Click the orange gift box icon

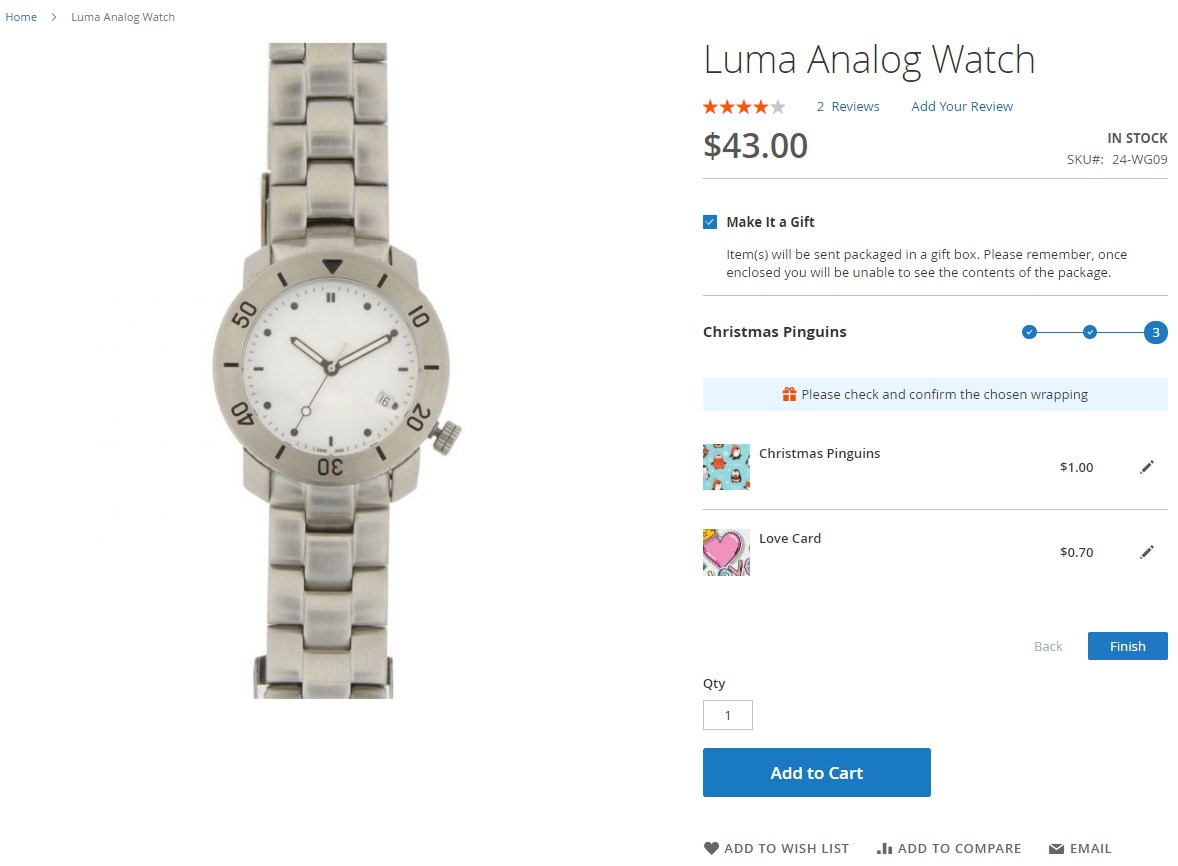789,394
